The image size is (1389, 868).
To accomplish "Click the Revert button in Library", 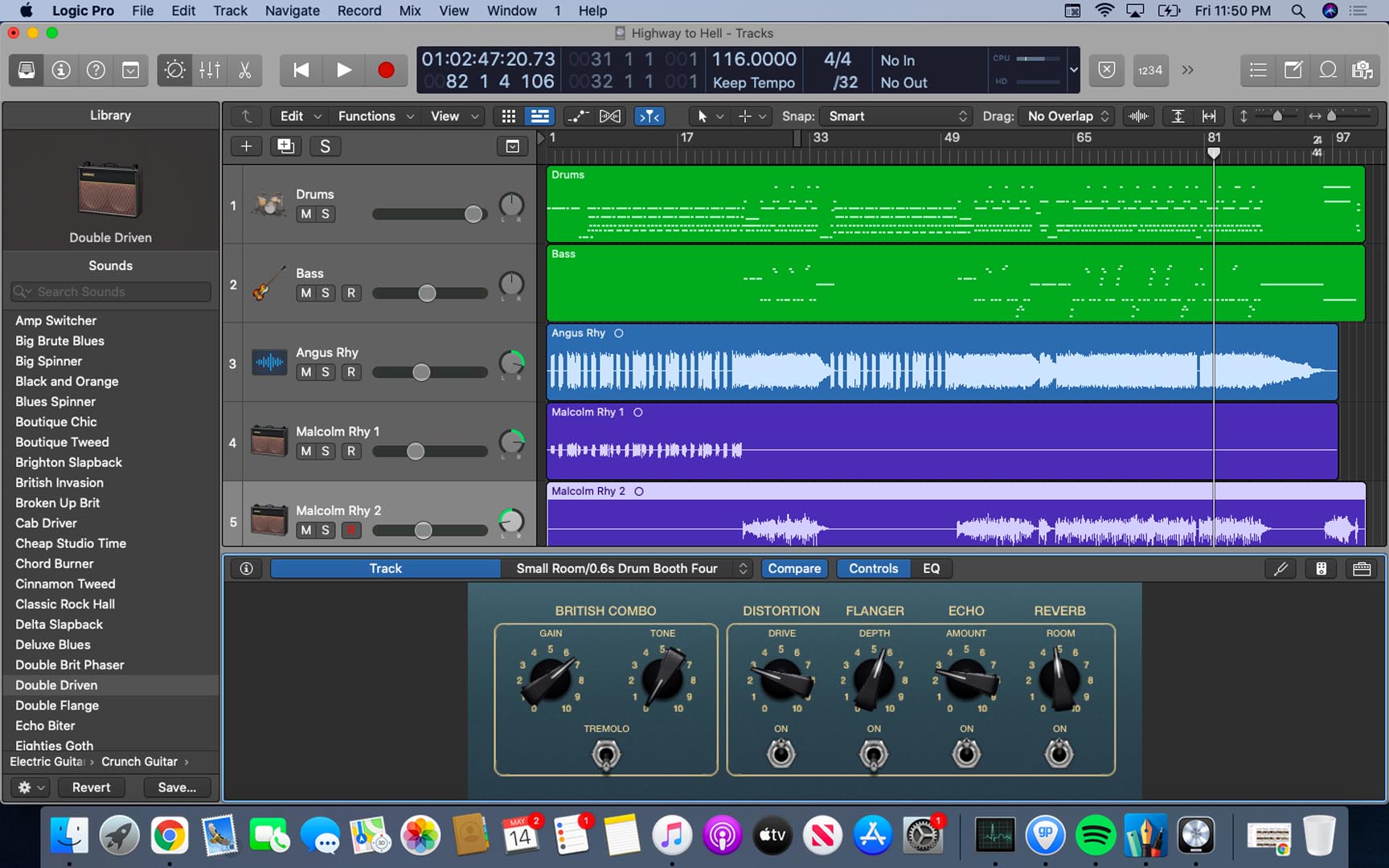I will [x=92, y=788].
